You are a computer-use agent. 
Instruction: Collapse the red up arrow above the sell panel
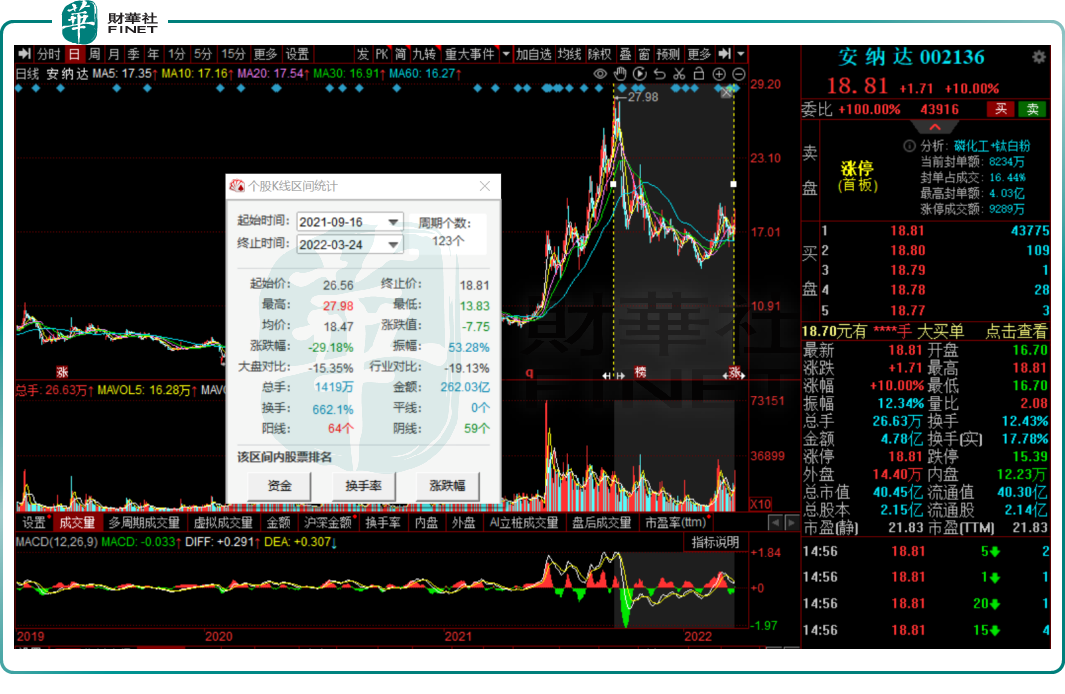(935, 127)
